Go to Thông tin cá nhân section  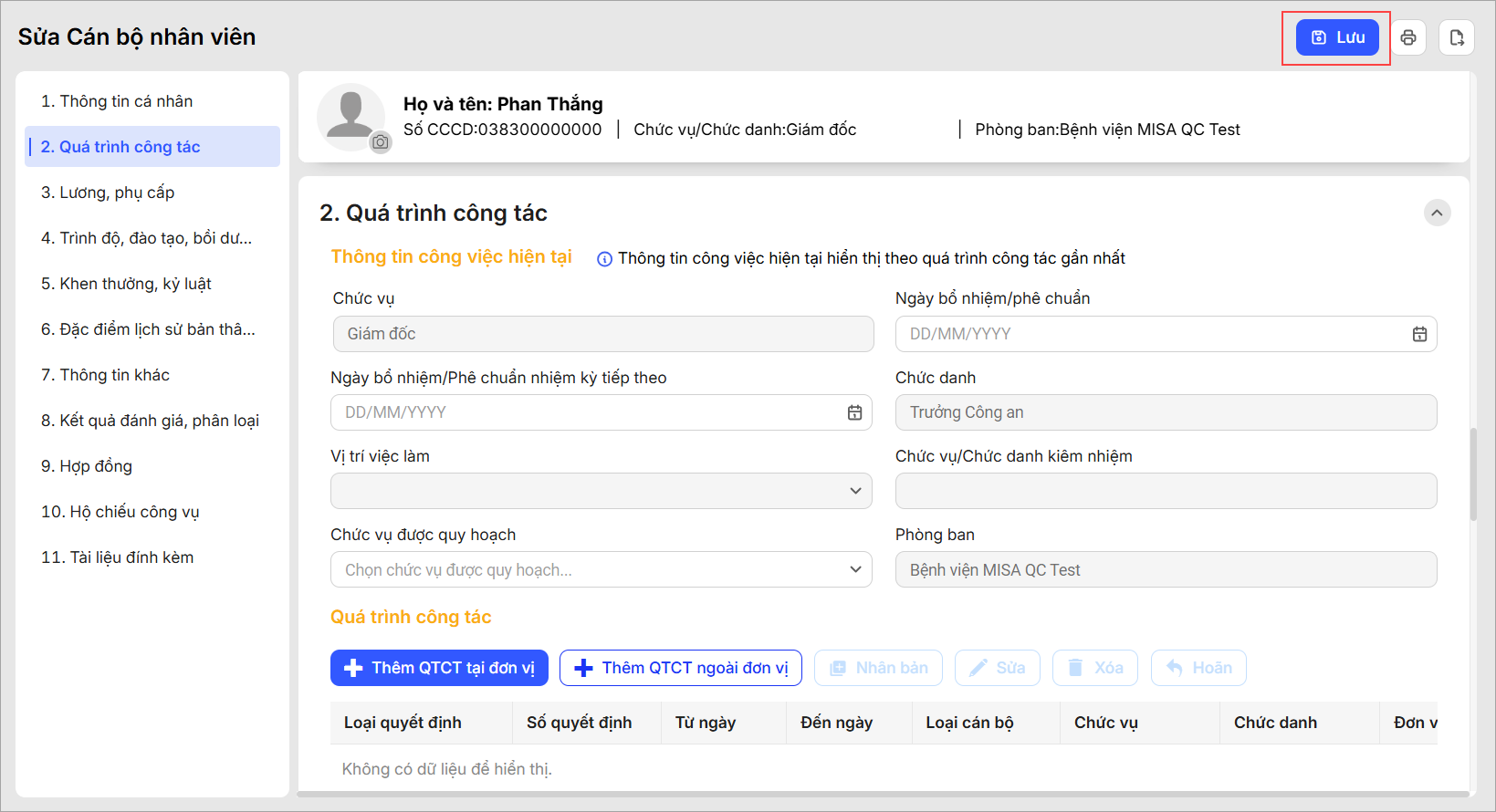point(117,101)
